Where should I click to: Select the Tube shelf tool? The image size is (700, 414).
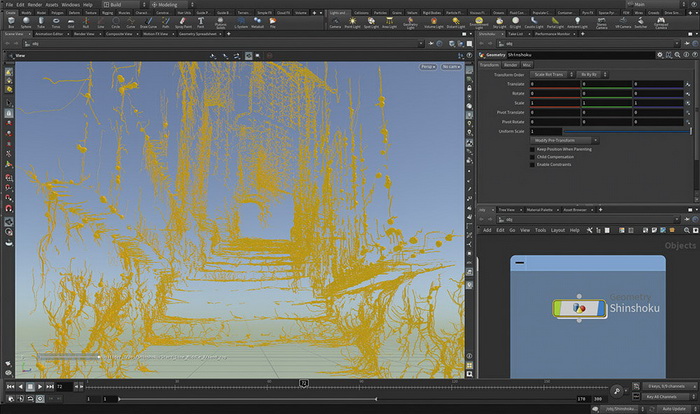click(41, 22)
